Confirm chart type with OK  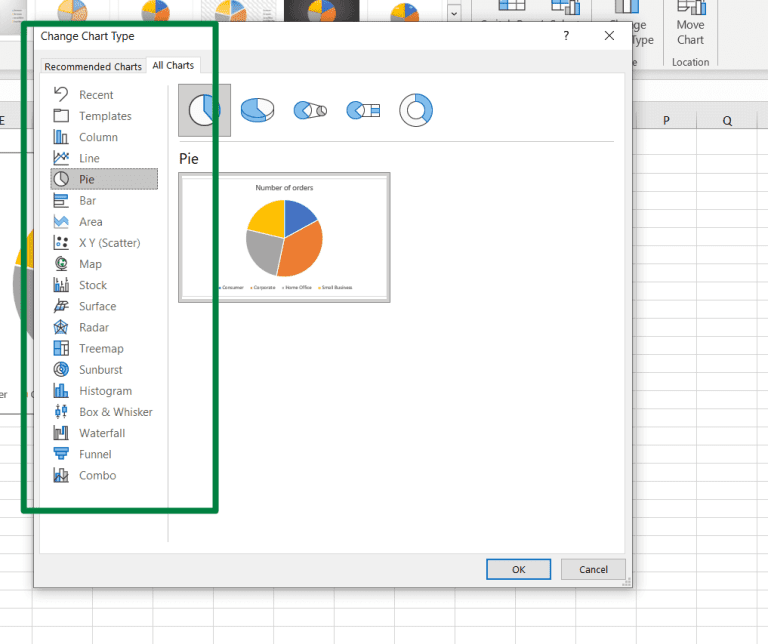coord(518,569)
